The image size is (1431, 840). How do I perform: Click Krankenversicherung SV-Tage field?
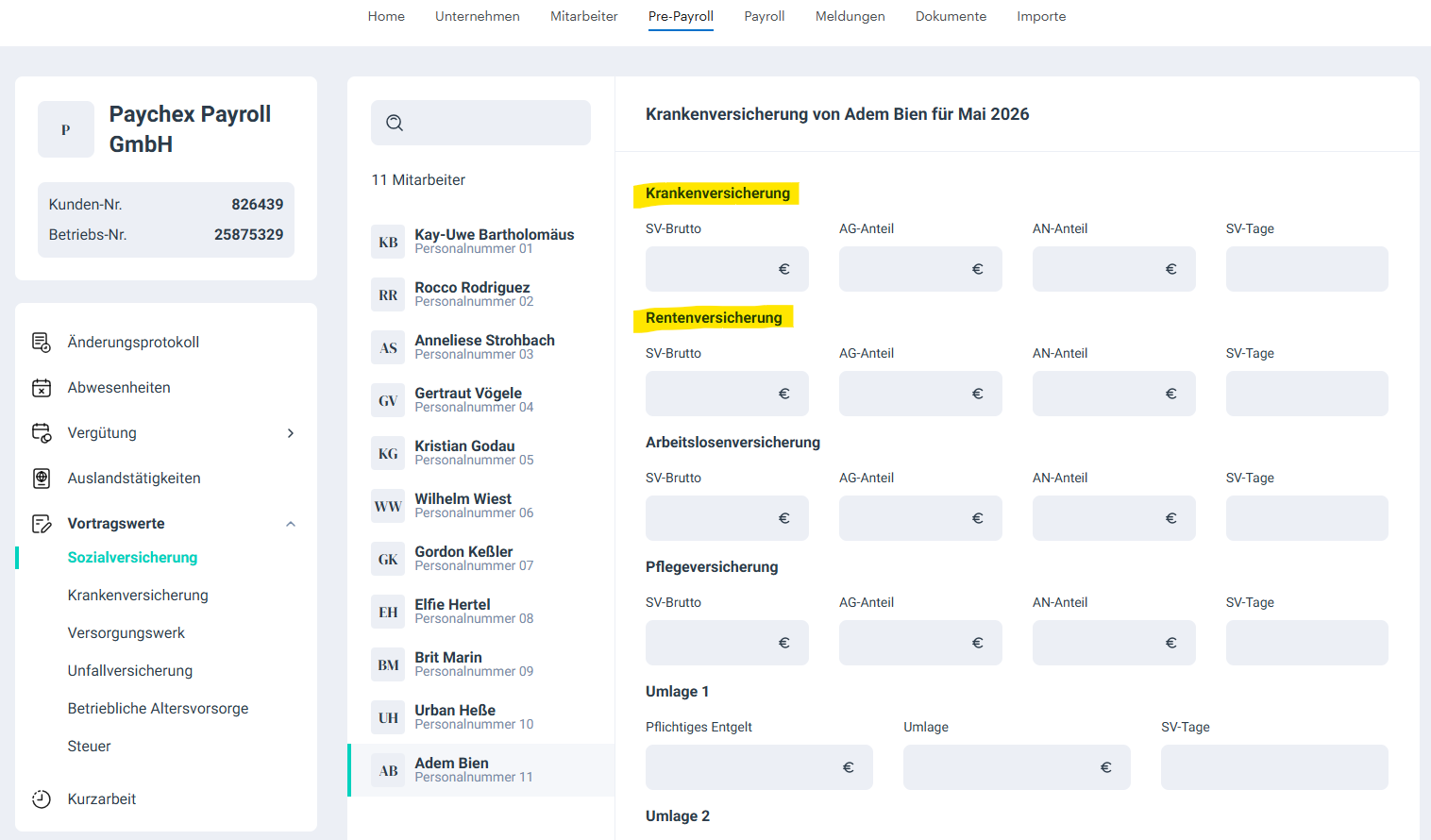[x=1307, y=269]
